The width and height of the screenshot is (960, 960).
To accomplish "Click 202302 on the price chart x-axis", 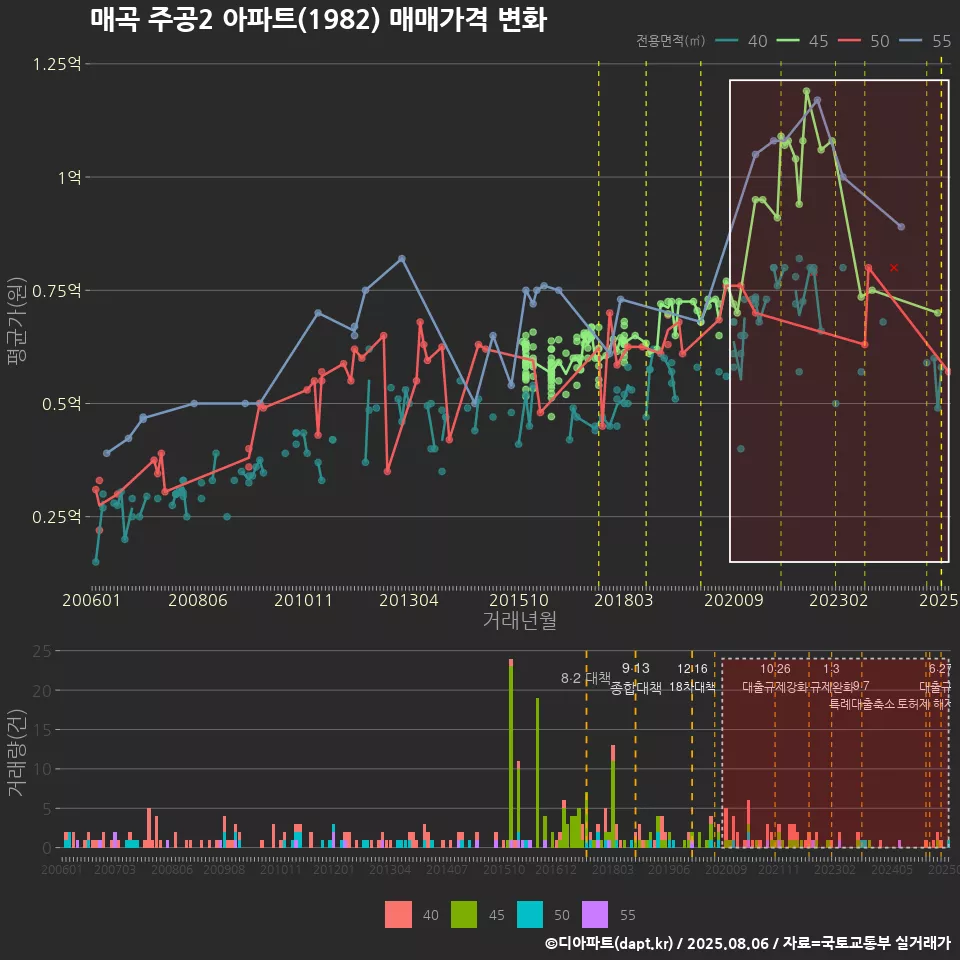I will pos(839,600).
